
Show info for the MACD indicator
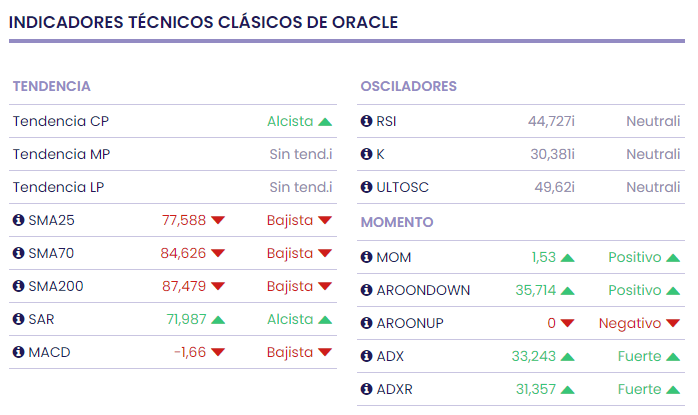click(18, 352)
